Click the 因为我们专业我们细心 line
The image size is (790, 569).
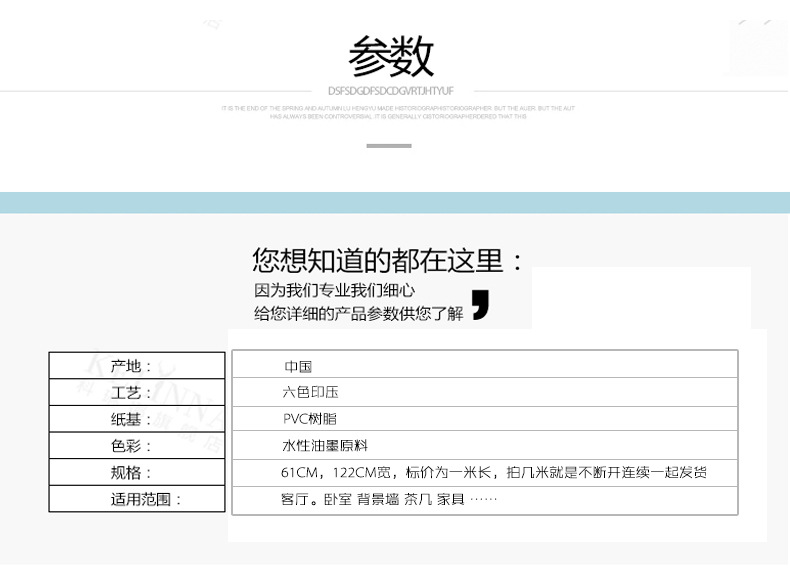pos(335,290)
